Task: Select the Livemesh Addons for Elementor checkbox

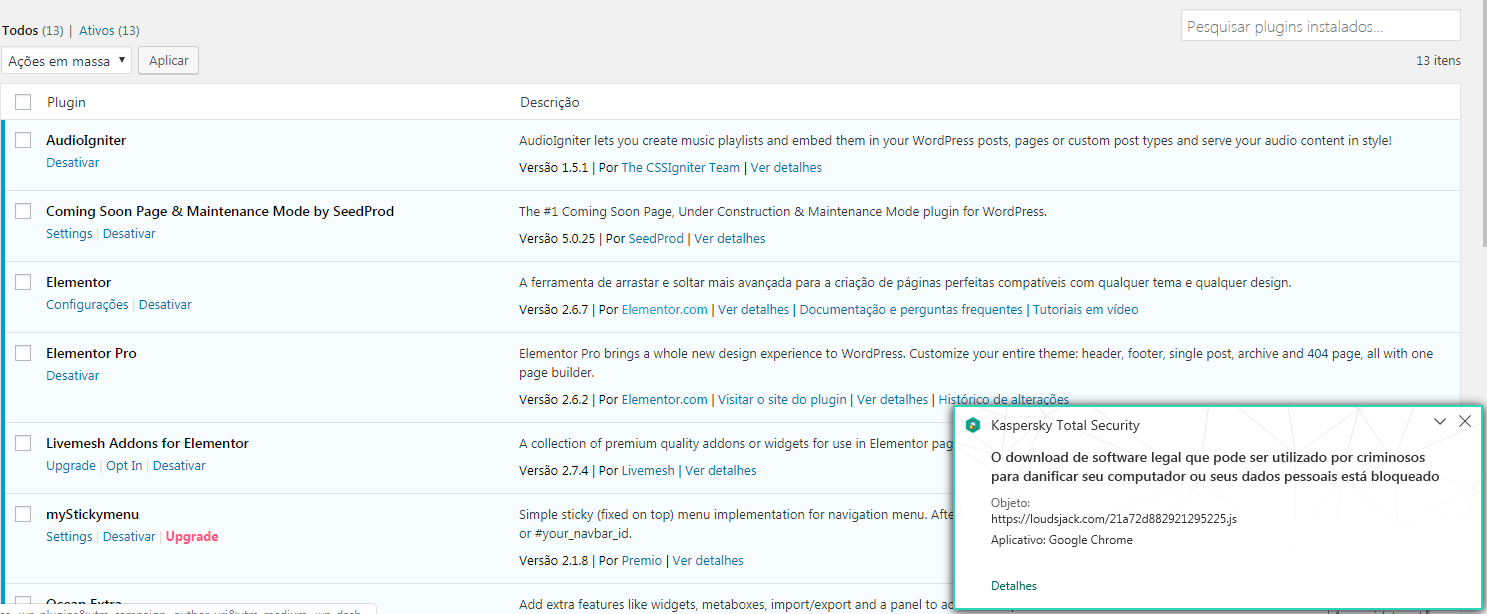Action: [23, 443]
